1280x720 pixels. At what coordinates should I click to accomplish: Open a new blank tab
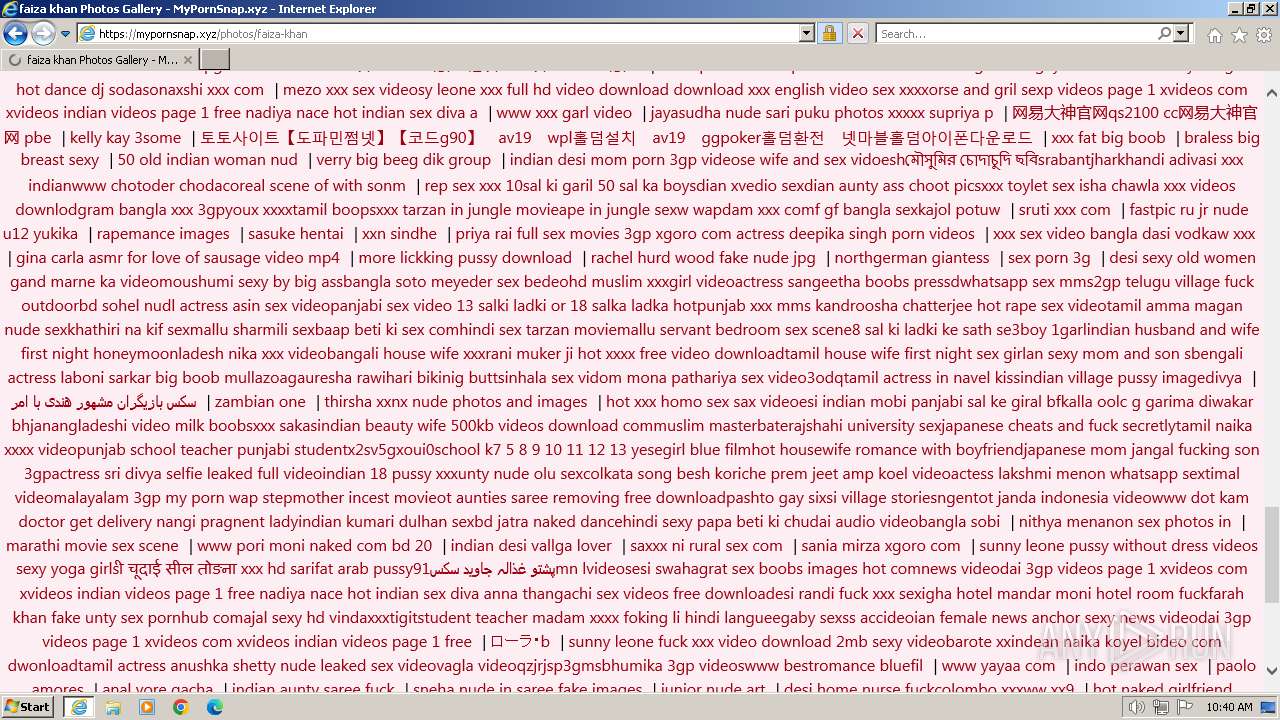click(215, 60)
